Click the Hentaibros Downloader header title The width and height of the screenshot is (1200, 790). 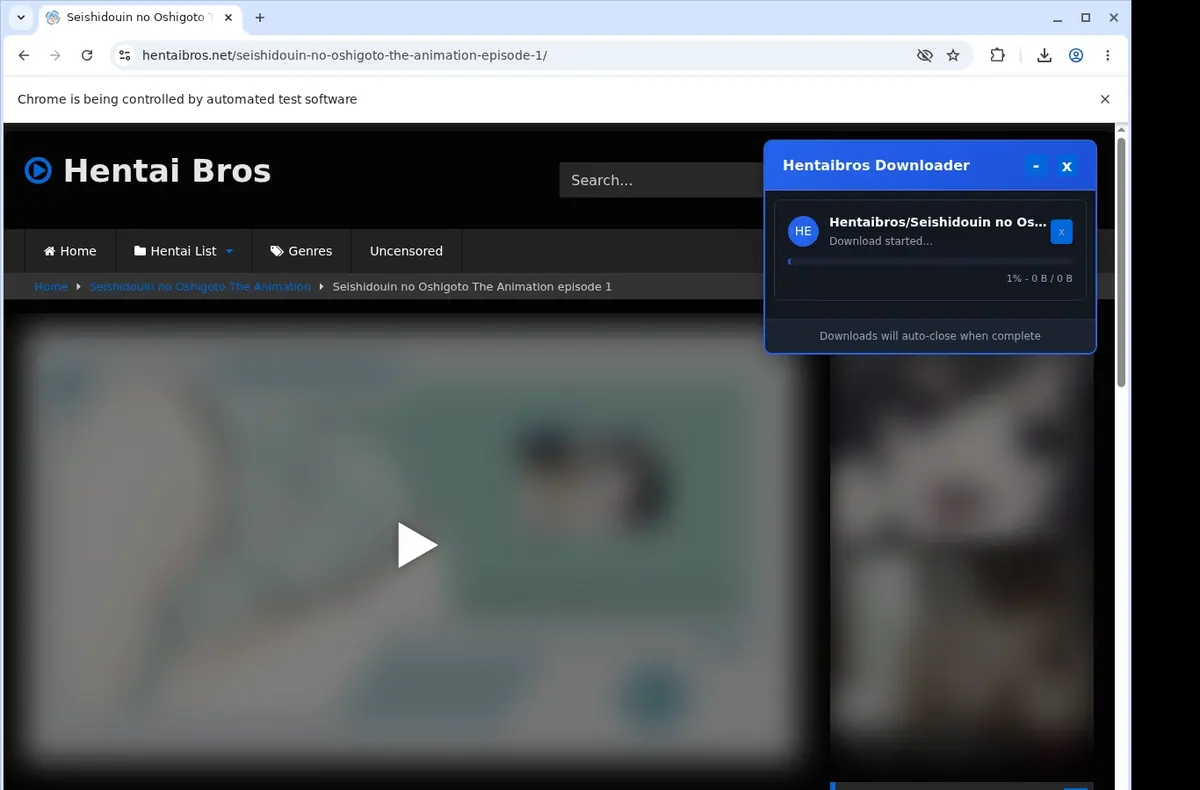click(876, 166)
